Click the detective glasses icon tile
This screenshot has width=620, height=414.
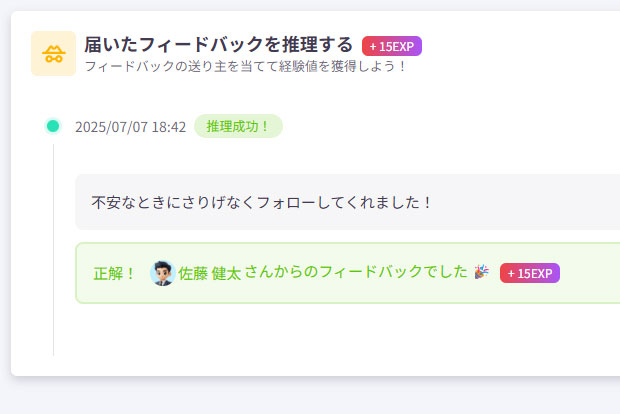(x=53, y=53)
